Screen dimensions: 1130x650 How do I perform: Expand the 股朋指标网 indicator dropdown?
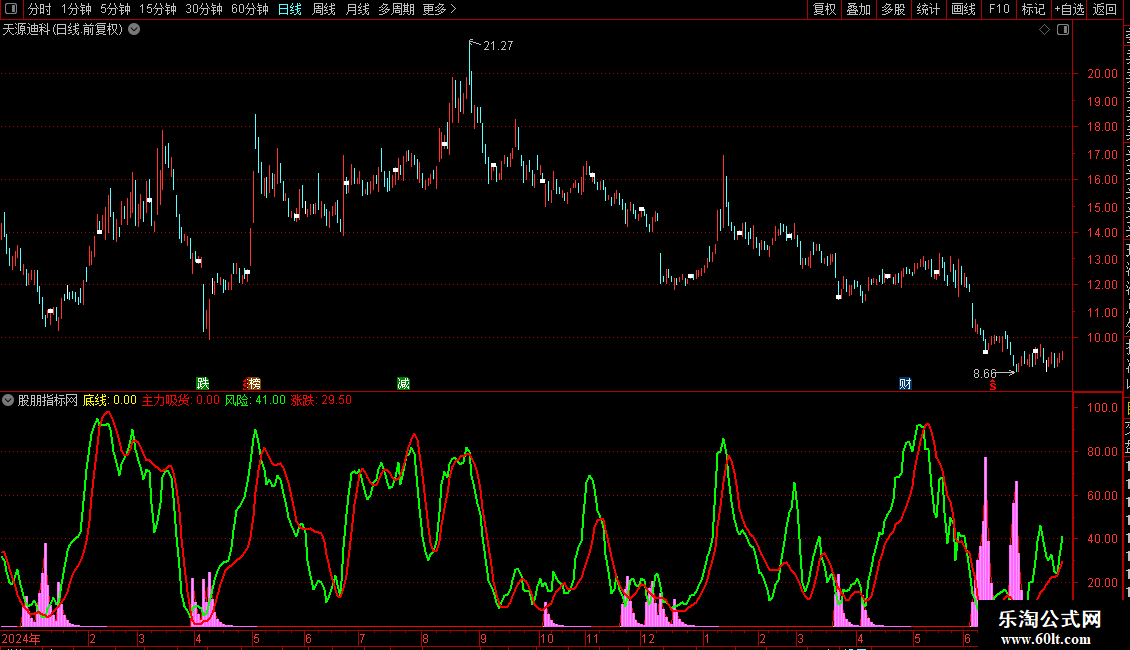(8, 400)
